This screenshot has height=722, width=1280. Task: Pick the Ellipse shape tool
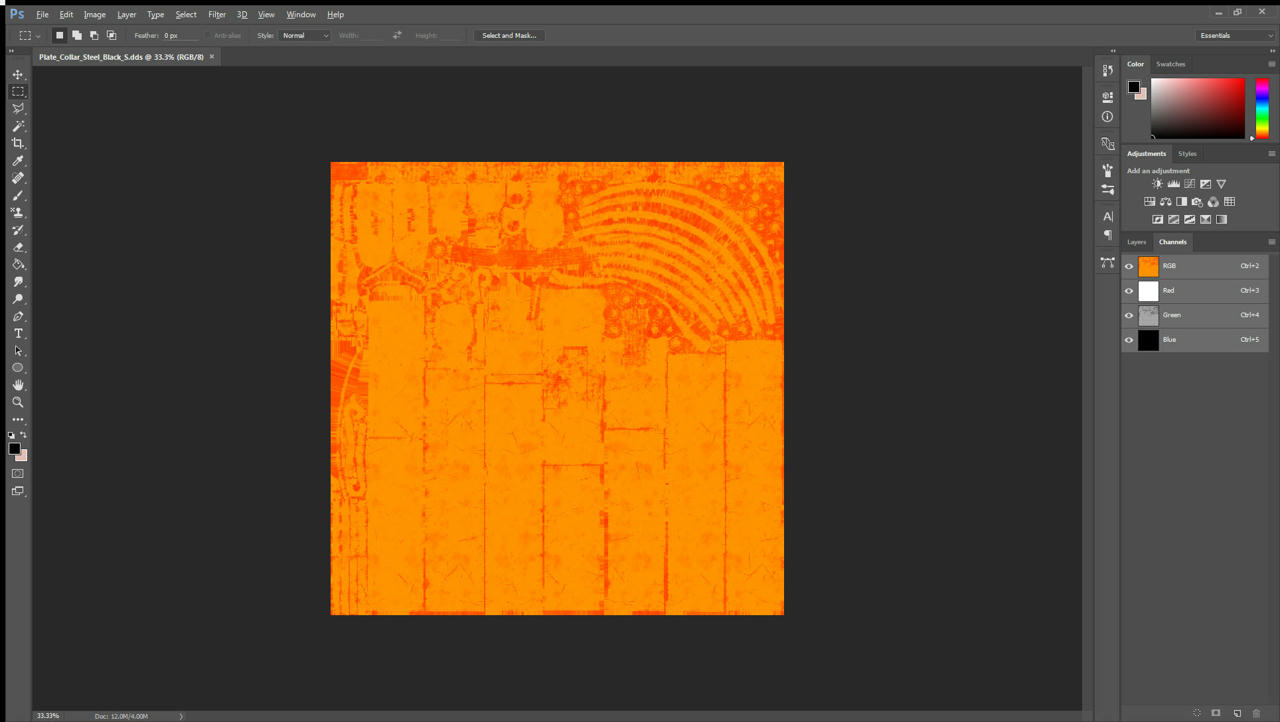[x=18, y=368]
